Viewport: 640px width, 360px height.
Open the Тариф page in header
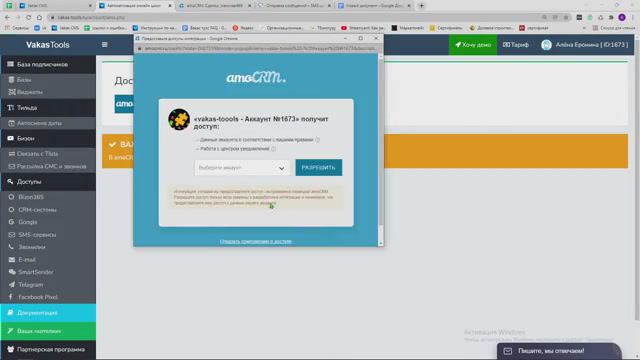click(516, 44)
